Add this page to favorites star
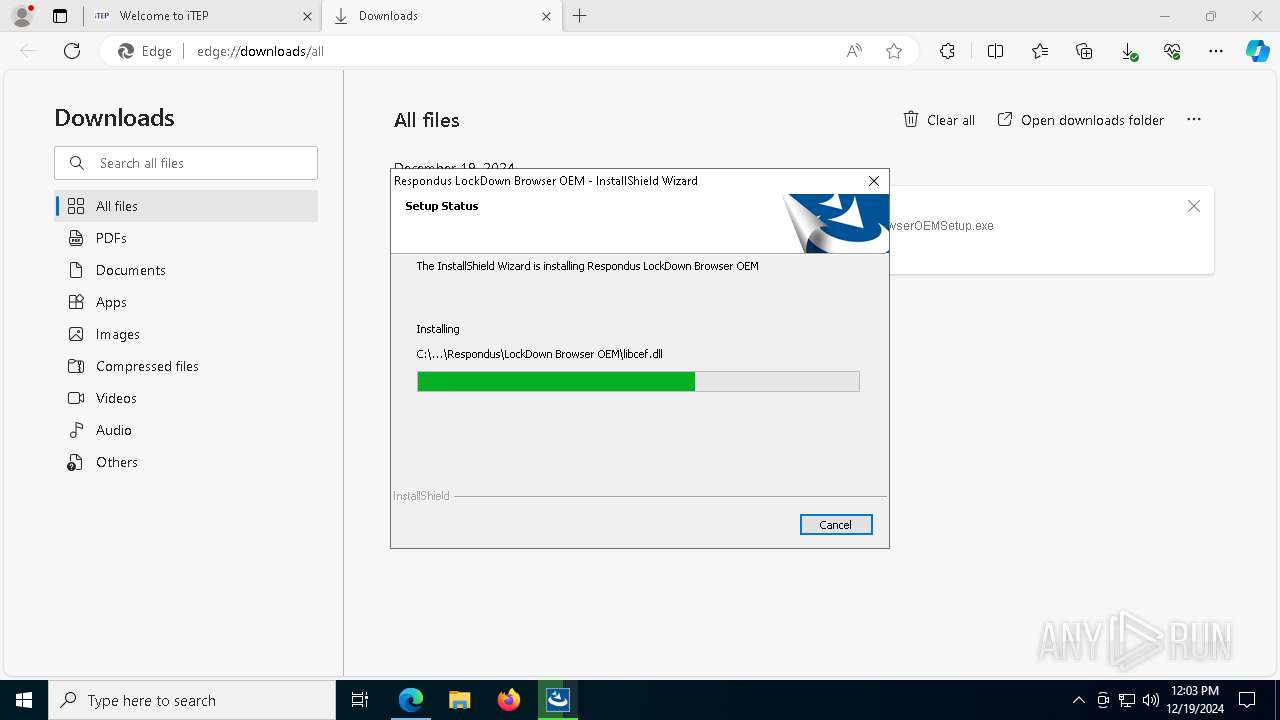 [x=894, y=51]
